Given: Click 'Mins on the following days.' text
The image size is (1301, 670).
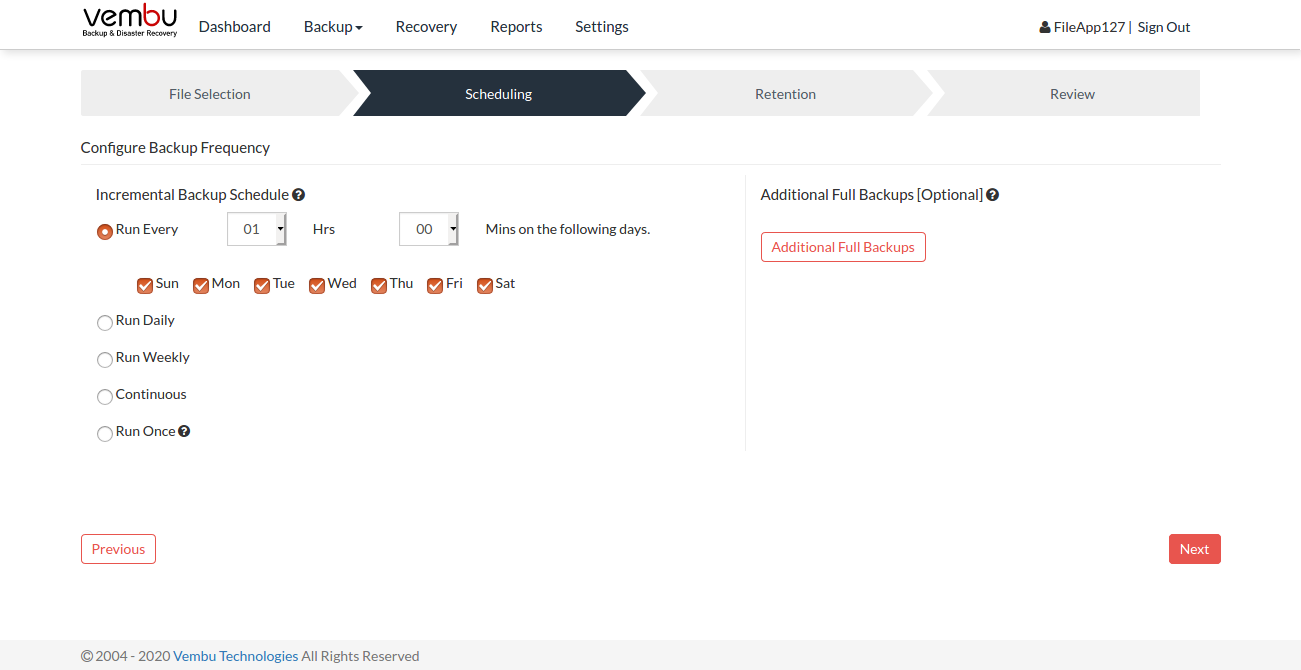Looking at the screenshot, I should pos(568,229).
